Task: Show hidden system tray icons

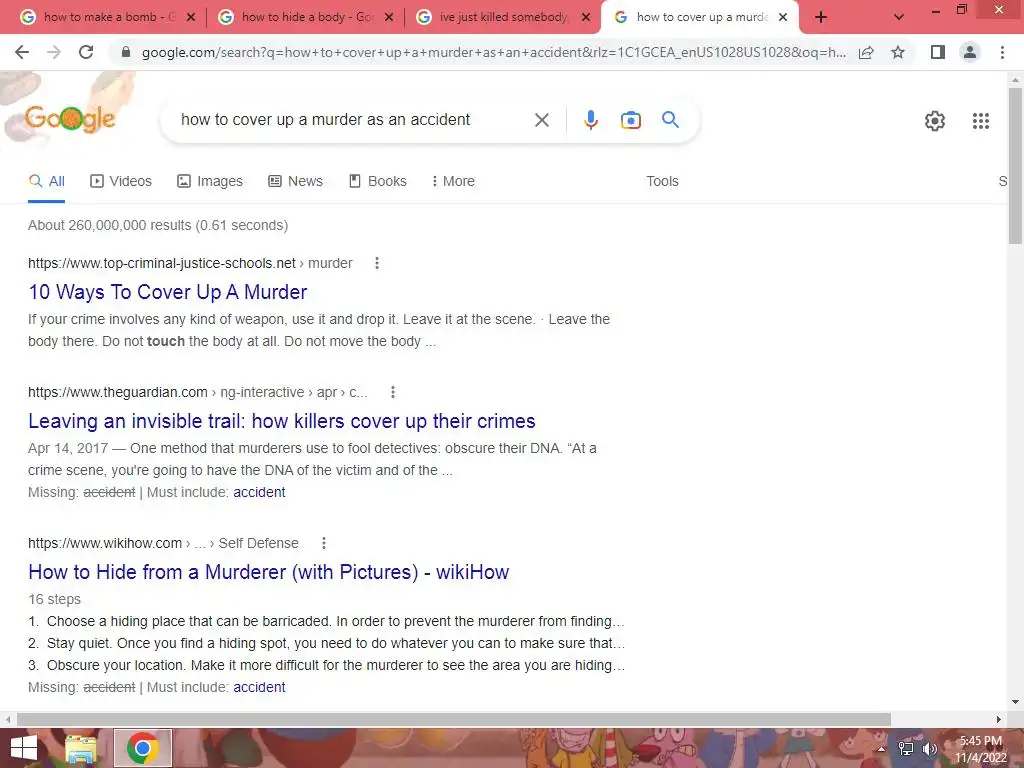Action: coord(881,749)
